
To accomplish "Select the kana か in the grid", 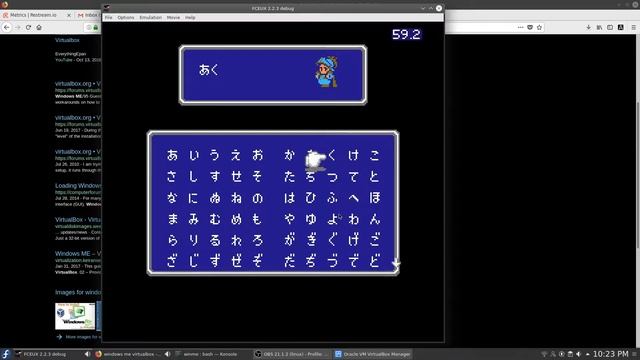I will coord(289,155).
